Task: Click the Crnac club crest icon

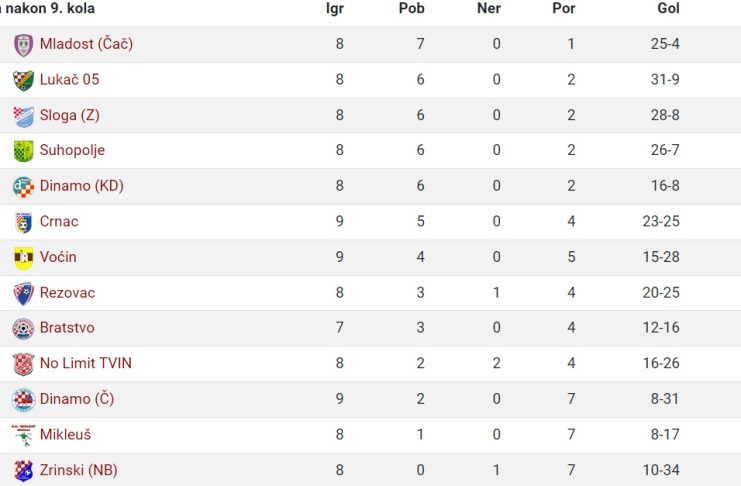Action: [23, 223]
